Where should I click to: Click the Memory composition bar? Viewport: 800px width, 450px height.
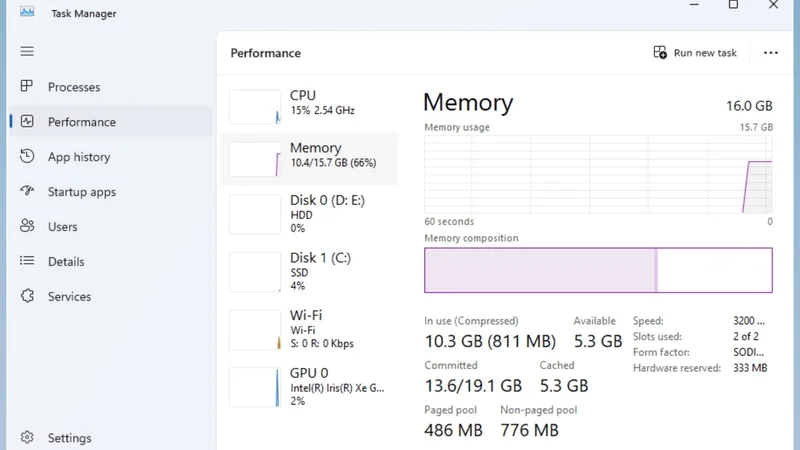598,270
